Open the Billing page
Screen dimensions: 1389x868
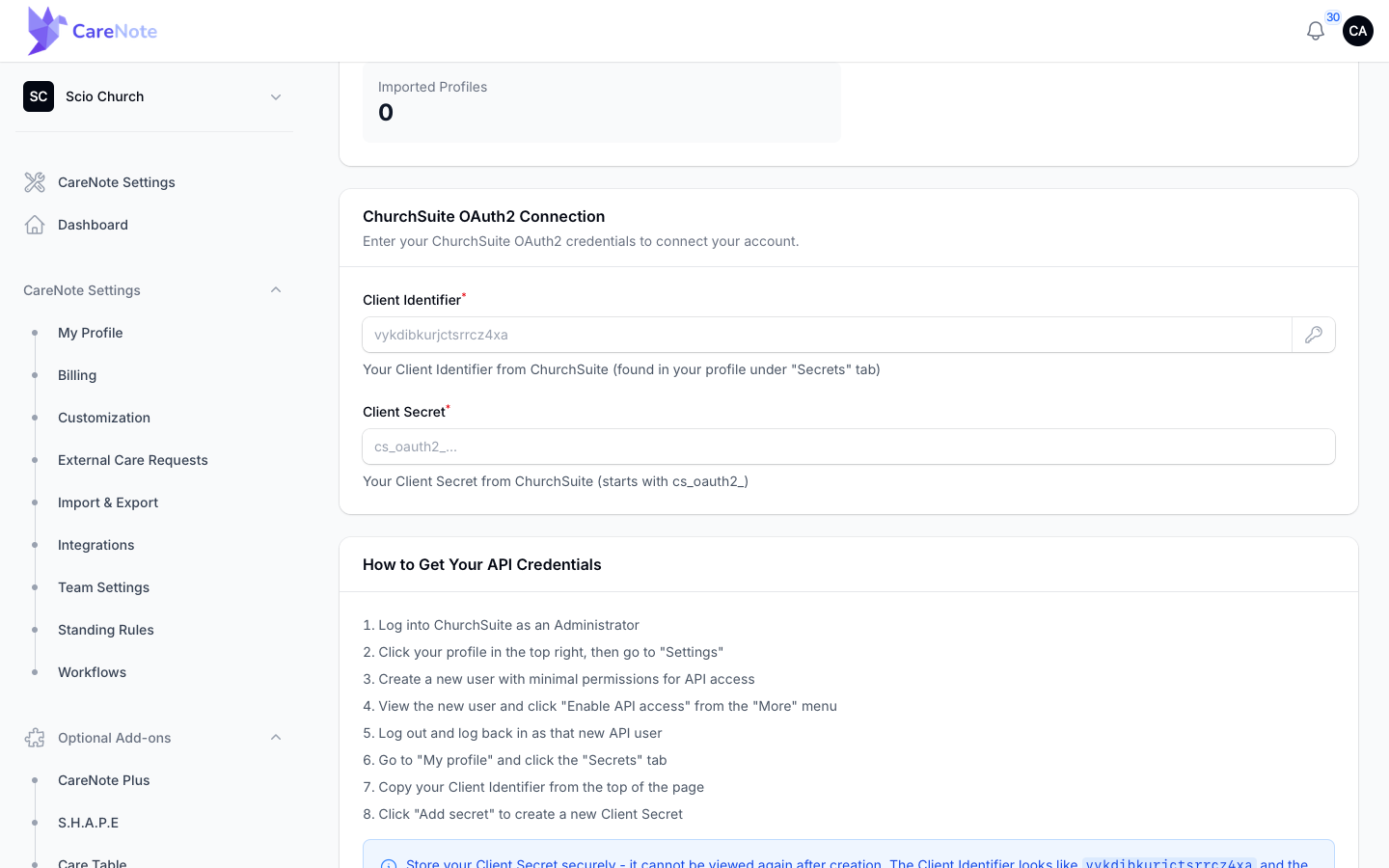pyautogui.click(x=77, y=375)
